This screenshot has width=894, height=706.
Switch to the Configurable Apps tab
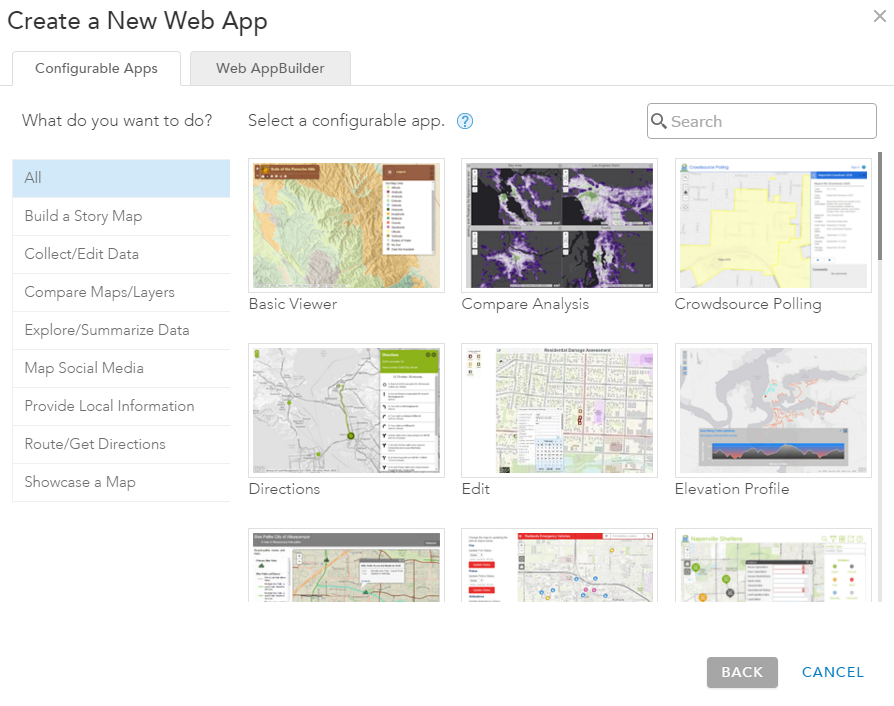click(x=96, y=68)
